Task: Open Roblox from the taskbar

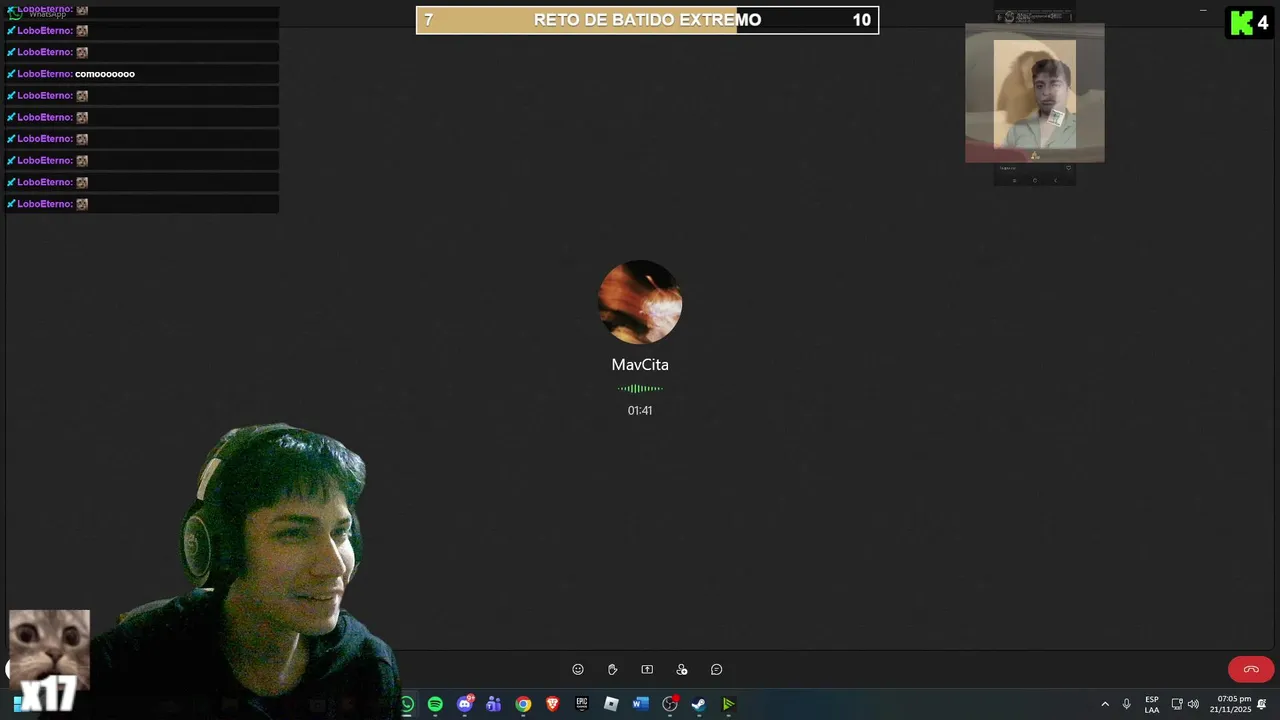Action: 611,704
